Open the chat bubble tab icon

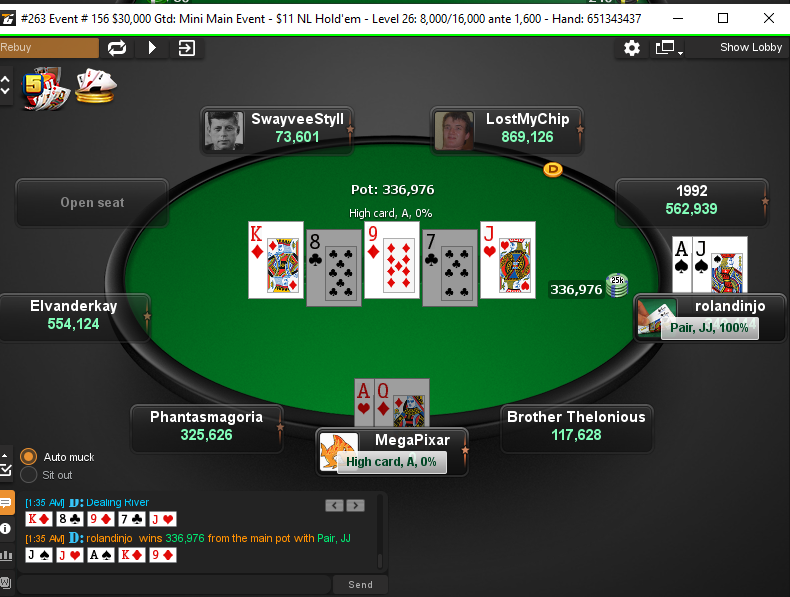6,502
